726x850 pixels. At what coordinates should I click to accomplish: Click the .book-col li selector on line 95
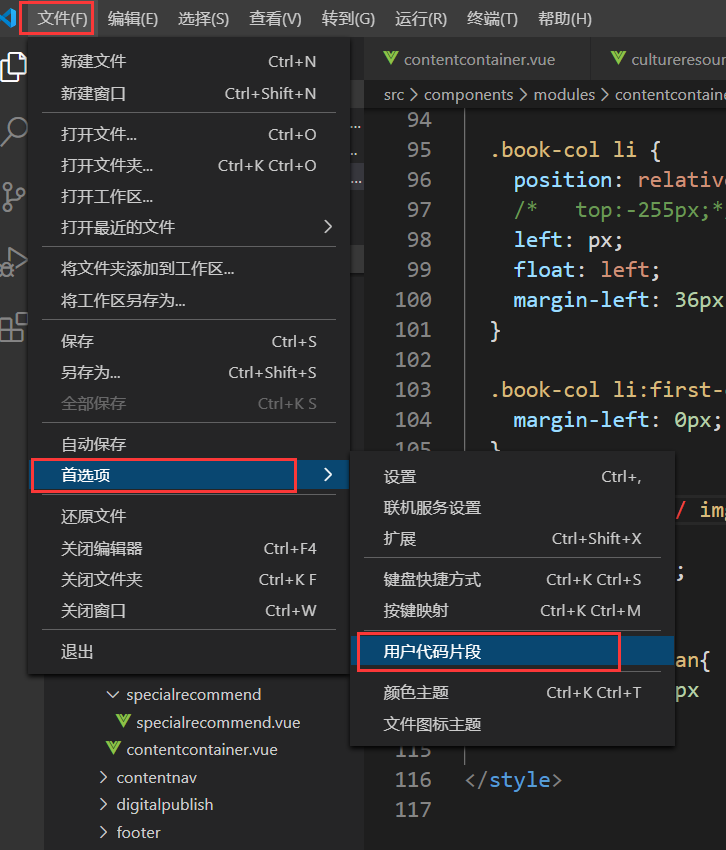click(x=563, y=150)
